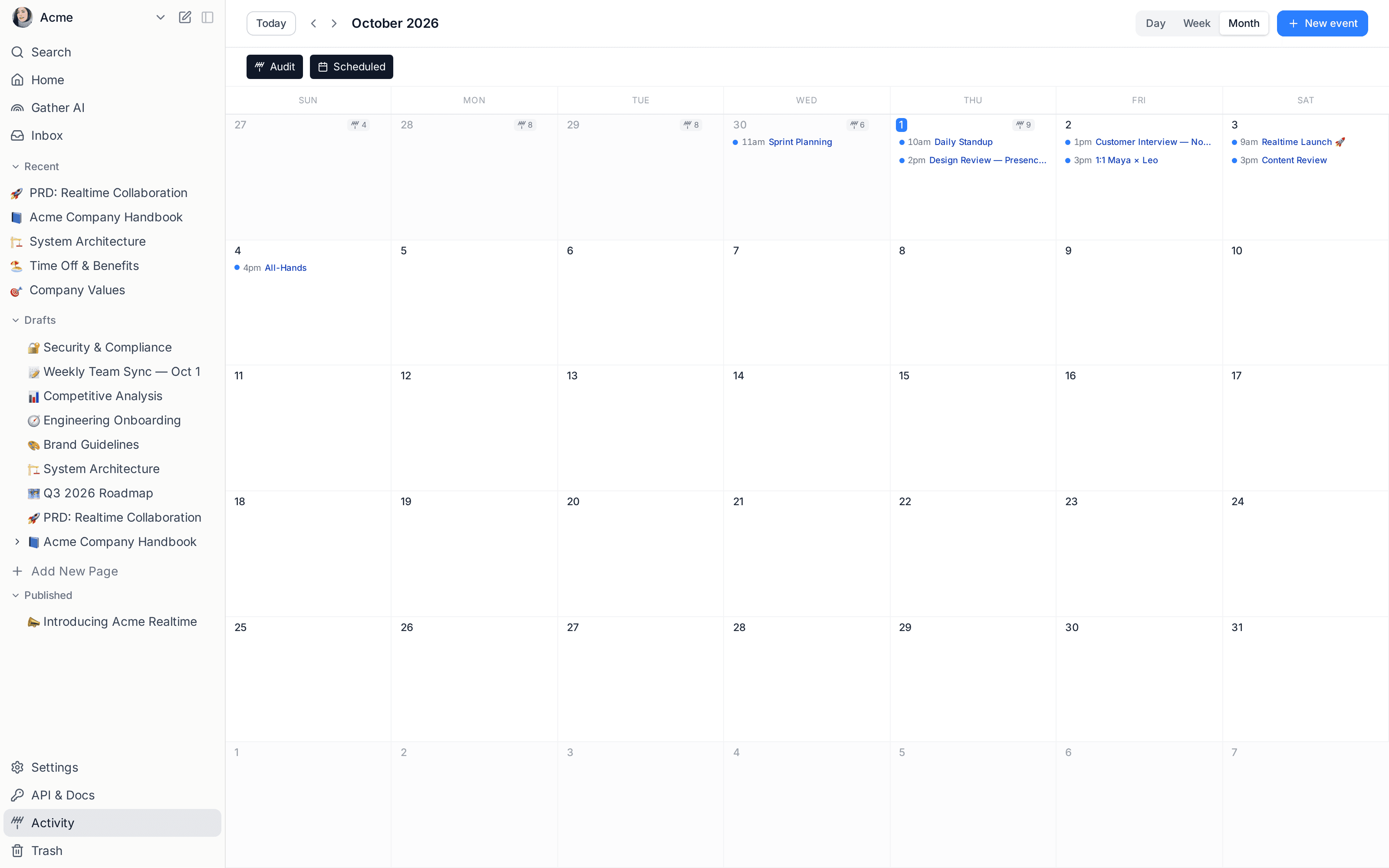Click the compose new page icon
This screenshot has width=1389, height=868.
[185, 17]
